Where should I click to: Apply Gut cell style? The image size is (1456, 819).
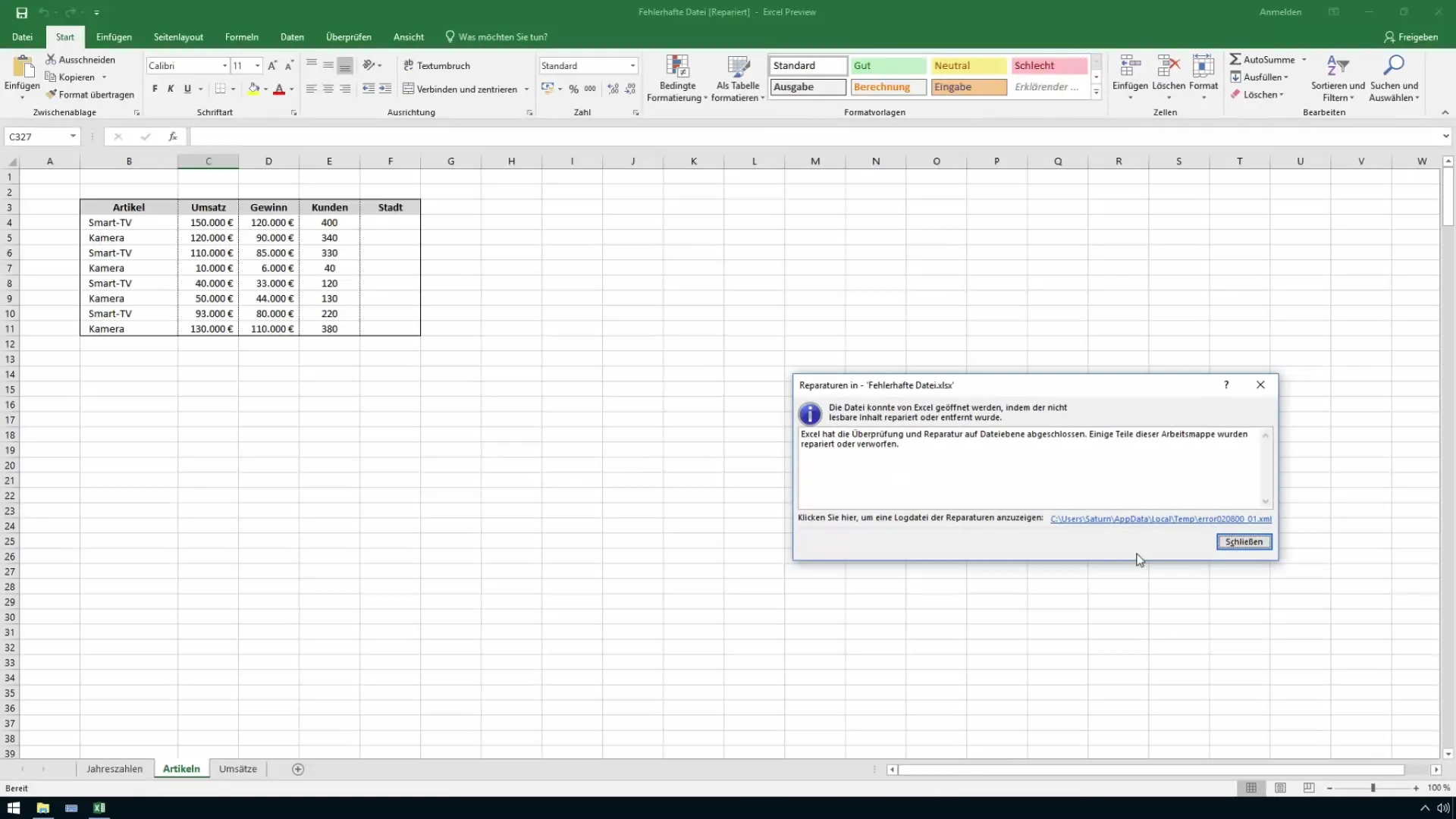pos(888,66)
